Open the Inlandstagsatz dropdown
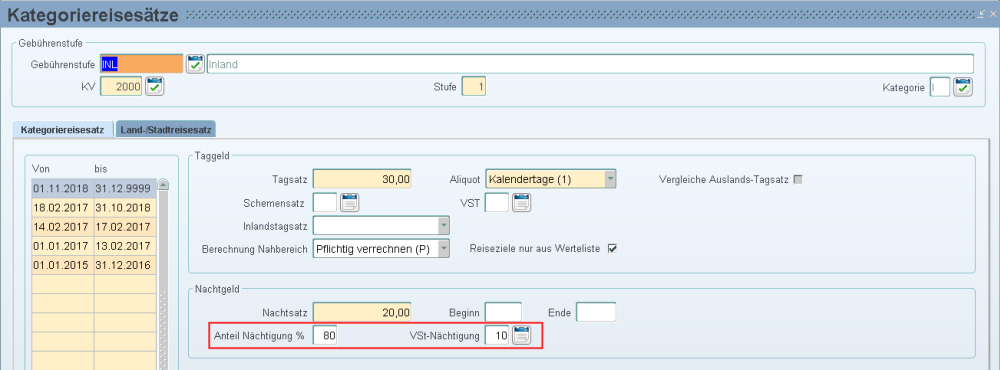The height and width of the screenshot is (370, 1000). click(443, 226)
